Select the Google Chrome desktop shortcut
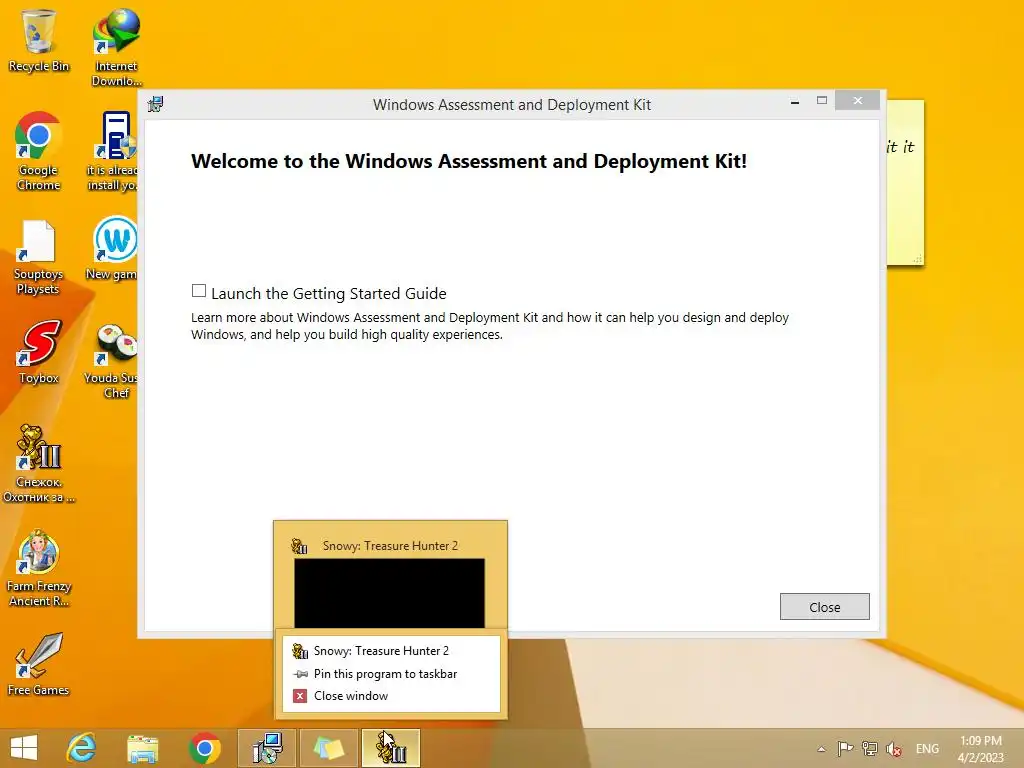This screenshot has height=768, width=1024. pyautogui.click(x=39, y=152)
